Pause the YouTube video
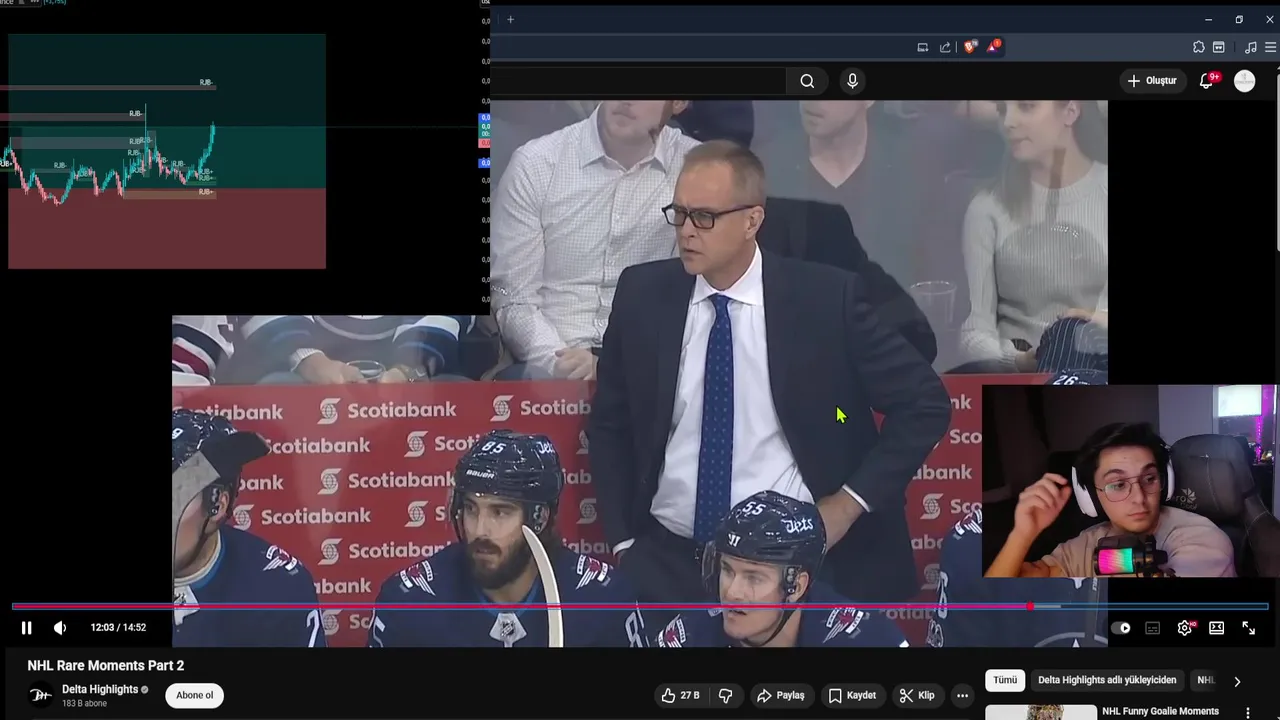Image resolution: width=1280 pixels, height=720 pixels. point(27,628)
